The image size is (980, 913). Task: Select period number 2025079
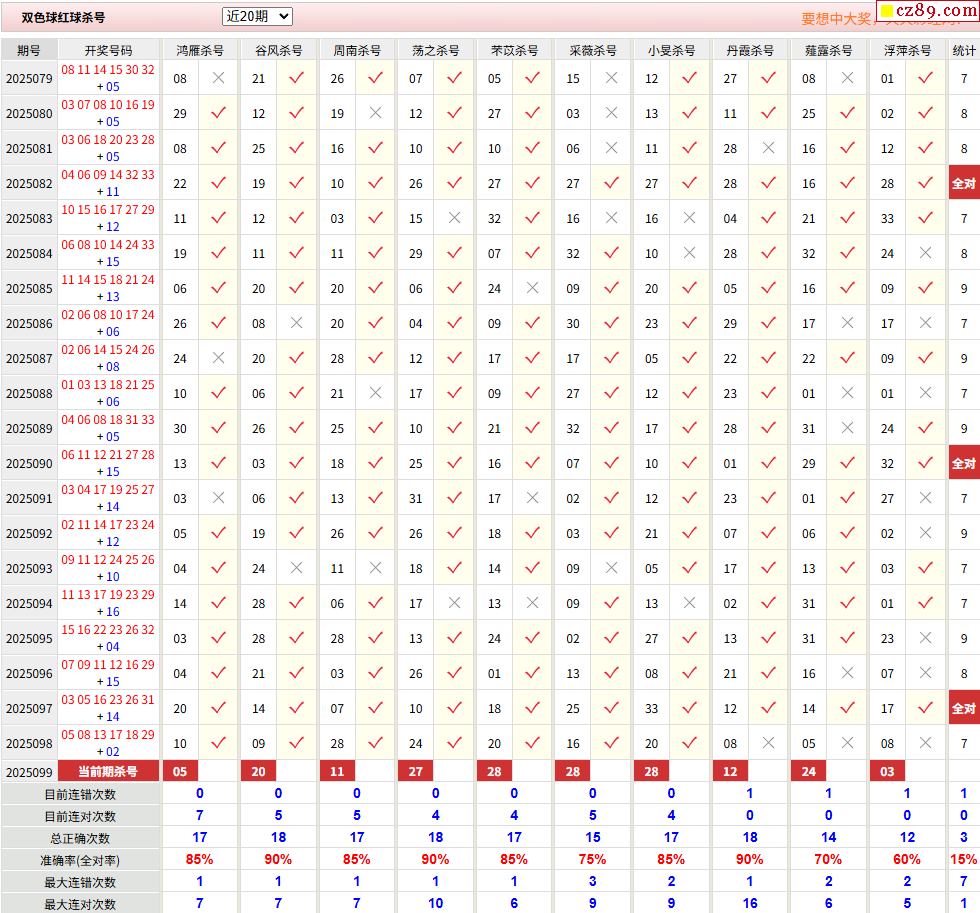pyautogui.click(x=29, y=79)
